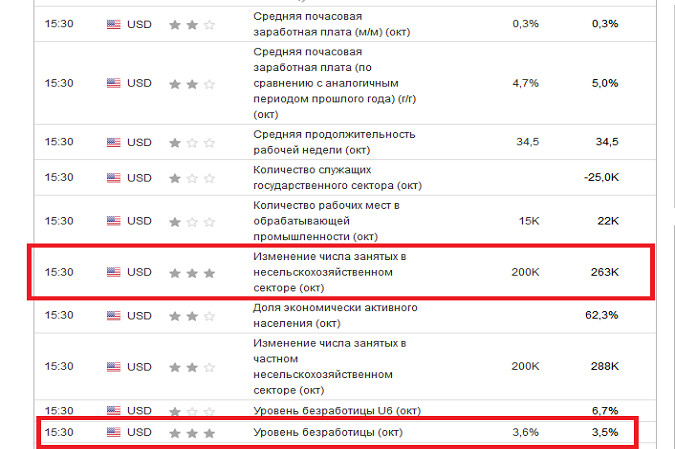Click US flag beside Уровень безработицы U6
Viewport: 675px width, 449px height.
pyautogui.click(x=113, y=411)
